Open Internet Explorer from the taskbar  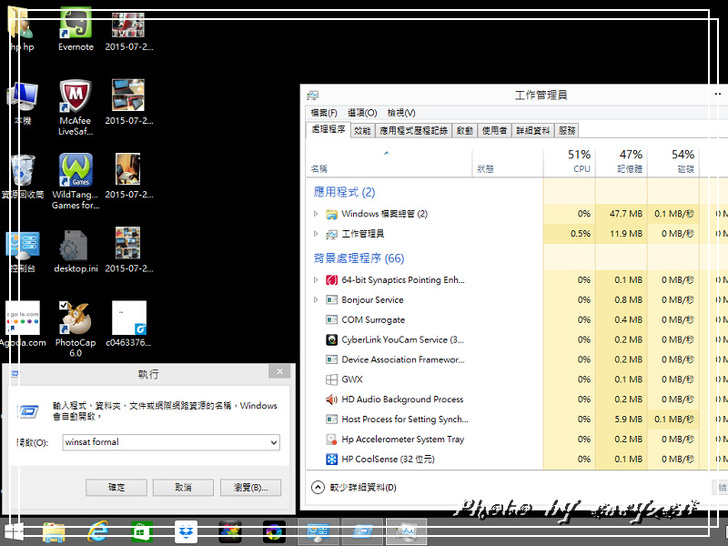(98, 532)
